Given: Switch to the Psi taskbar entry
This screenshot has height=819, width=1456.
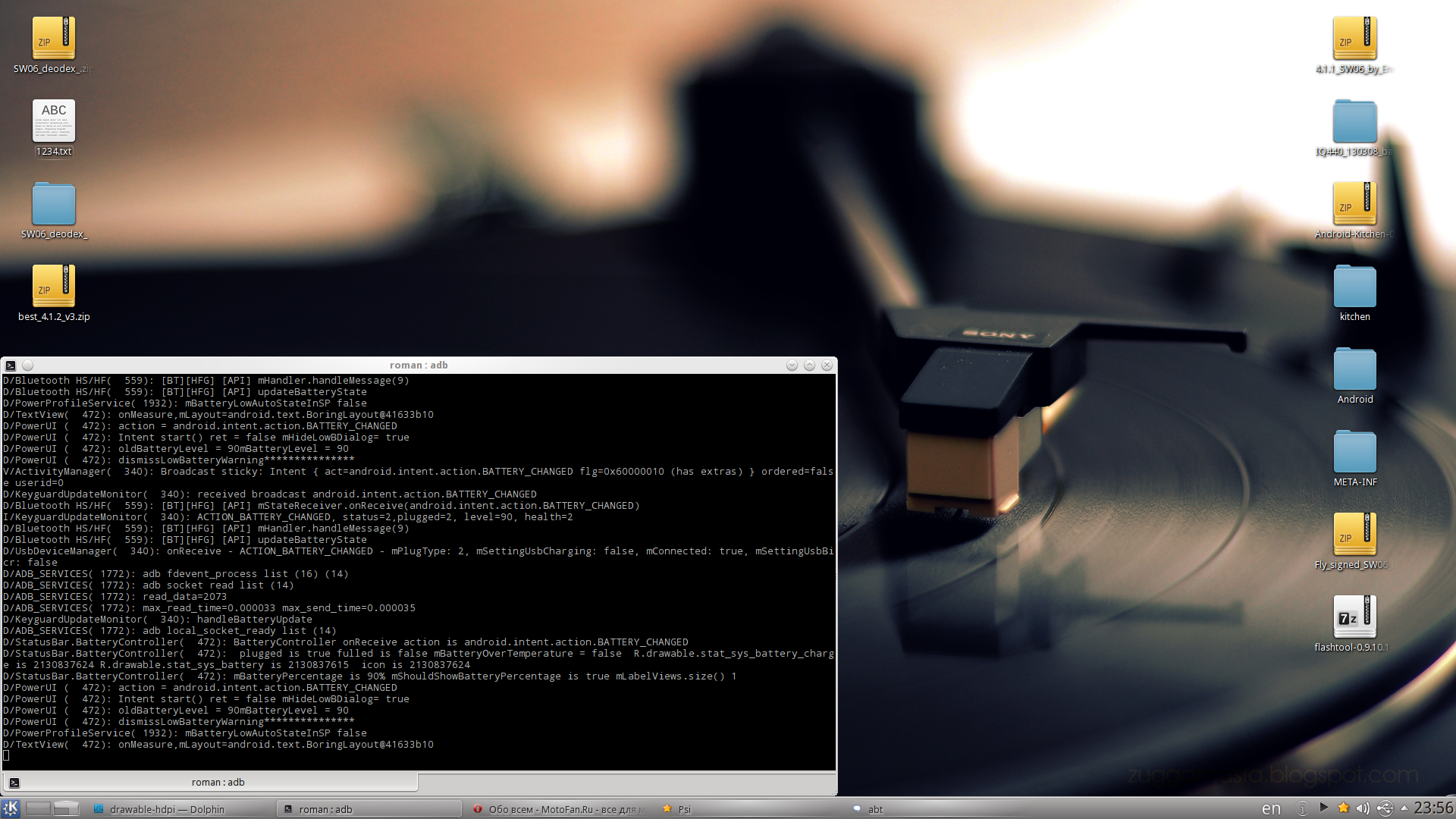Looking at the screenshot, I should [x=748, y=809].
